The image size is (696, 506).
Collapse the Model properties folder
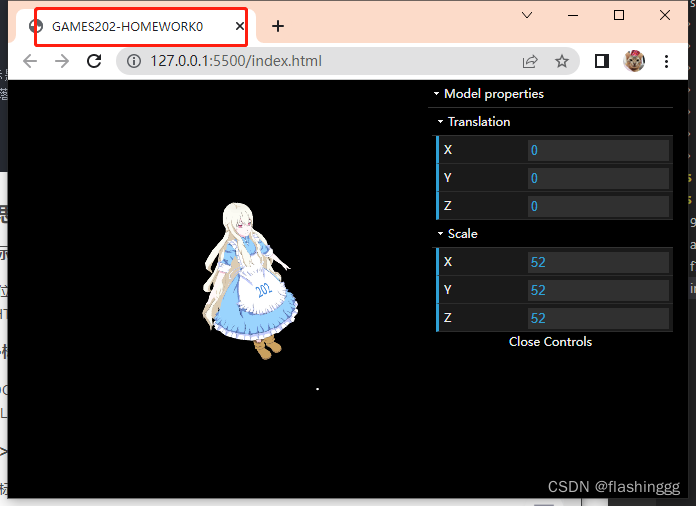point(550,94)
